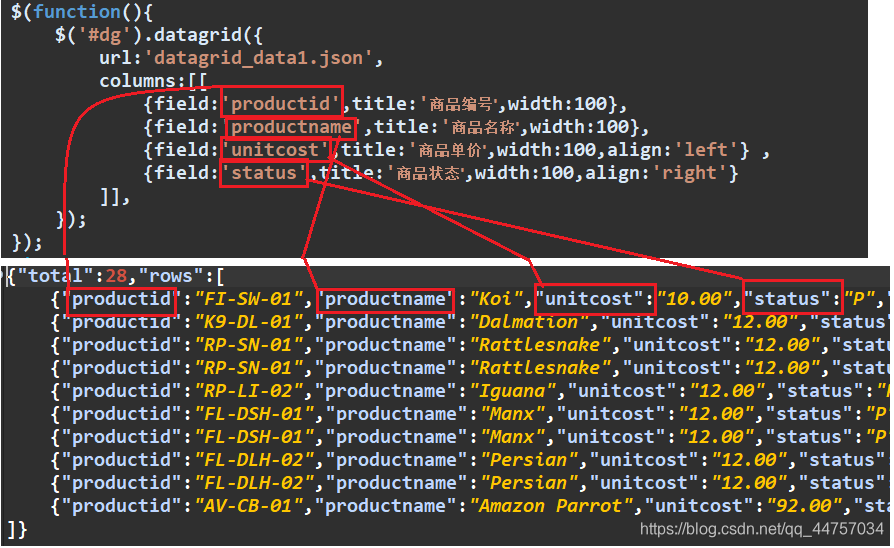Click "productid" key in the FI-SW-01 row

pyautogui.click(x=121, y=299)
